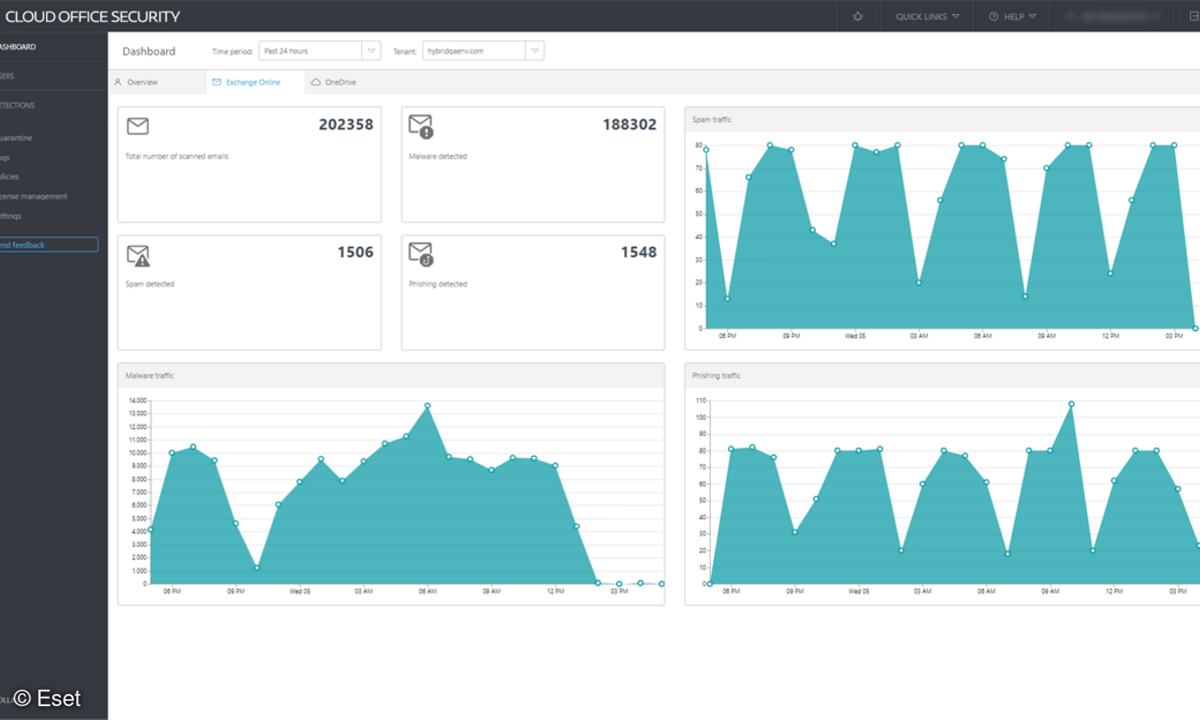
Task: Open the Tenant dropdown showing hybridqaenv.com
Action: [x=483, y=51]
